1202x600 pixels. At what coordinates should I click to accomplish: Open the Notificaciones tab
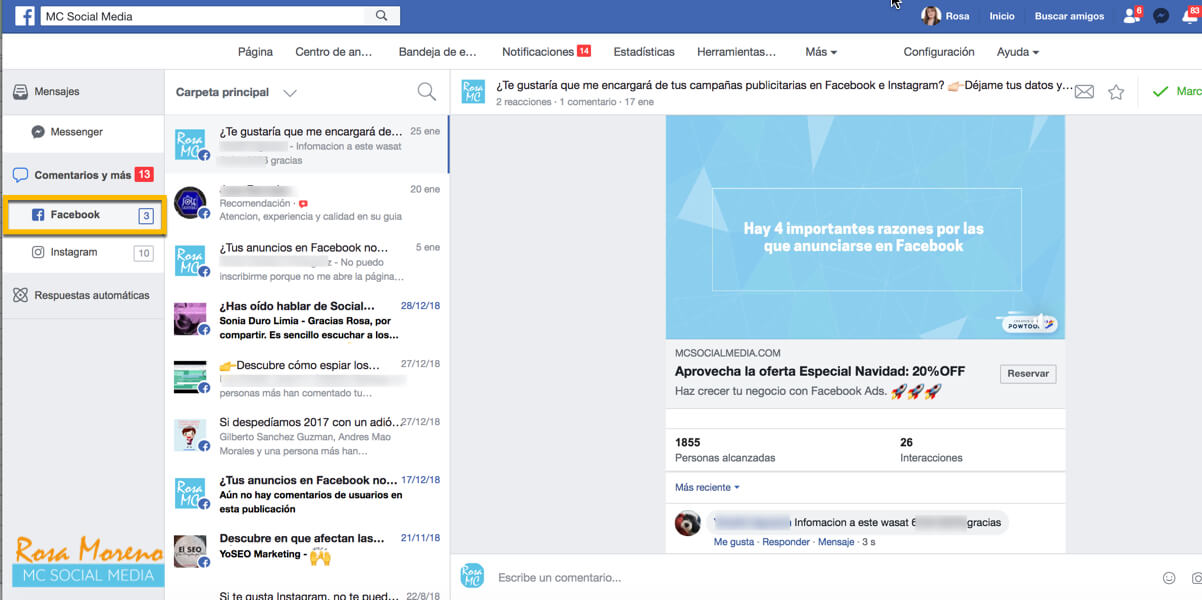coord(537,51)
